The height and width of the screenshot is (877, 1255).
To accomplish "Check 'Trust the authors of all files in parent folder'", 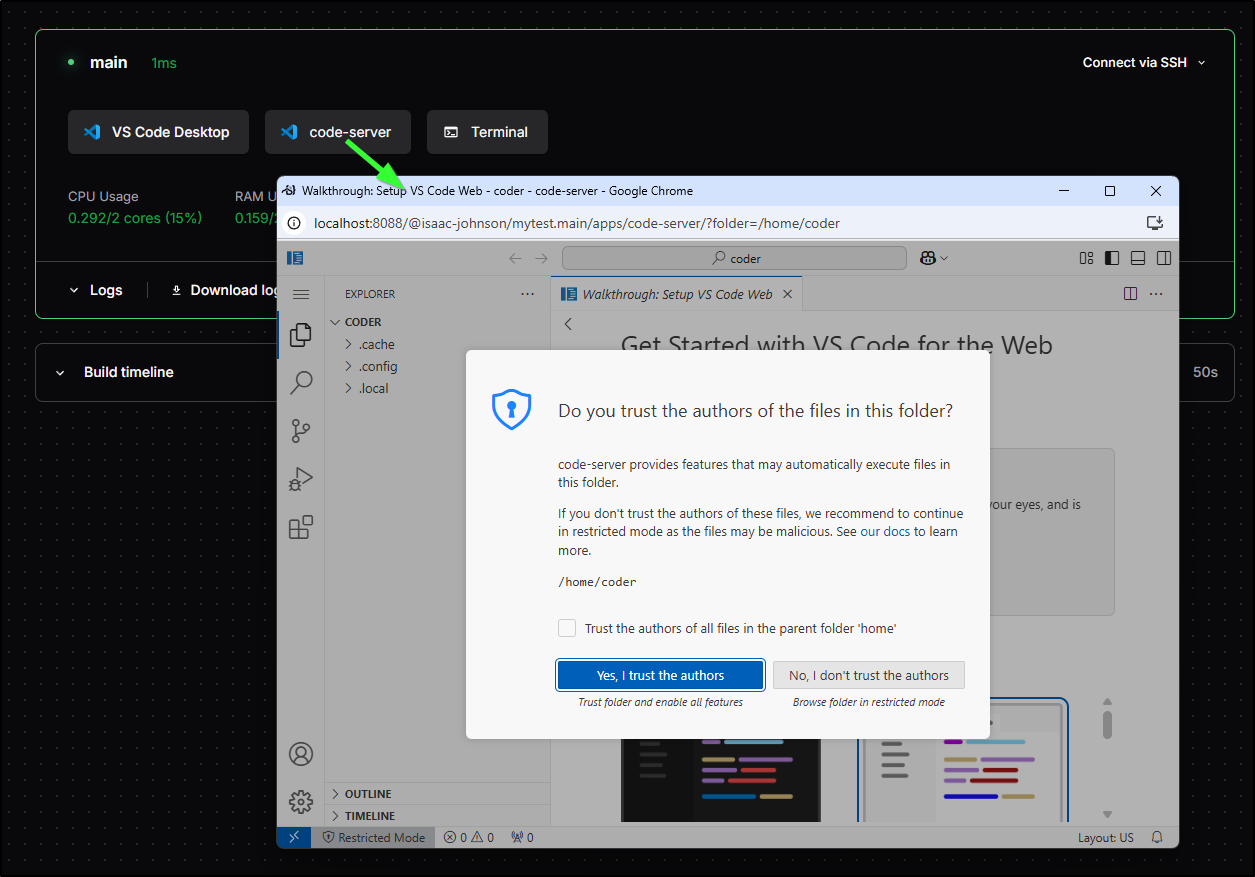I will (x=567, y=628).
